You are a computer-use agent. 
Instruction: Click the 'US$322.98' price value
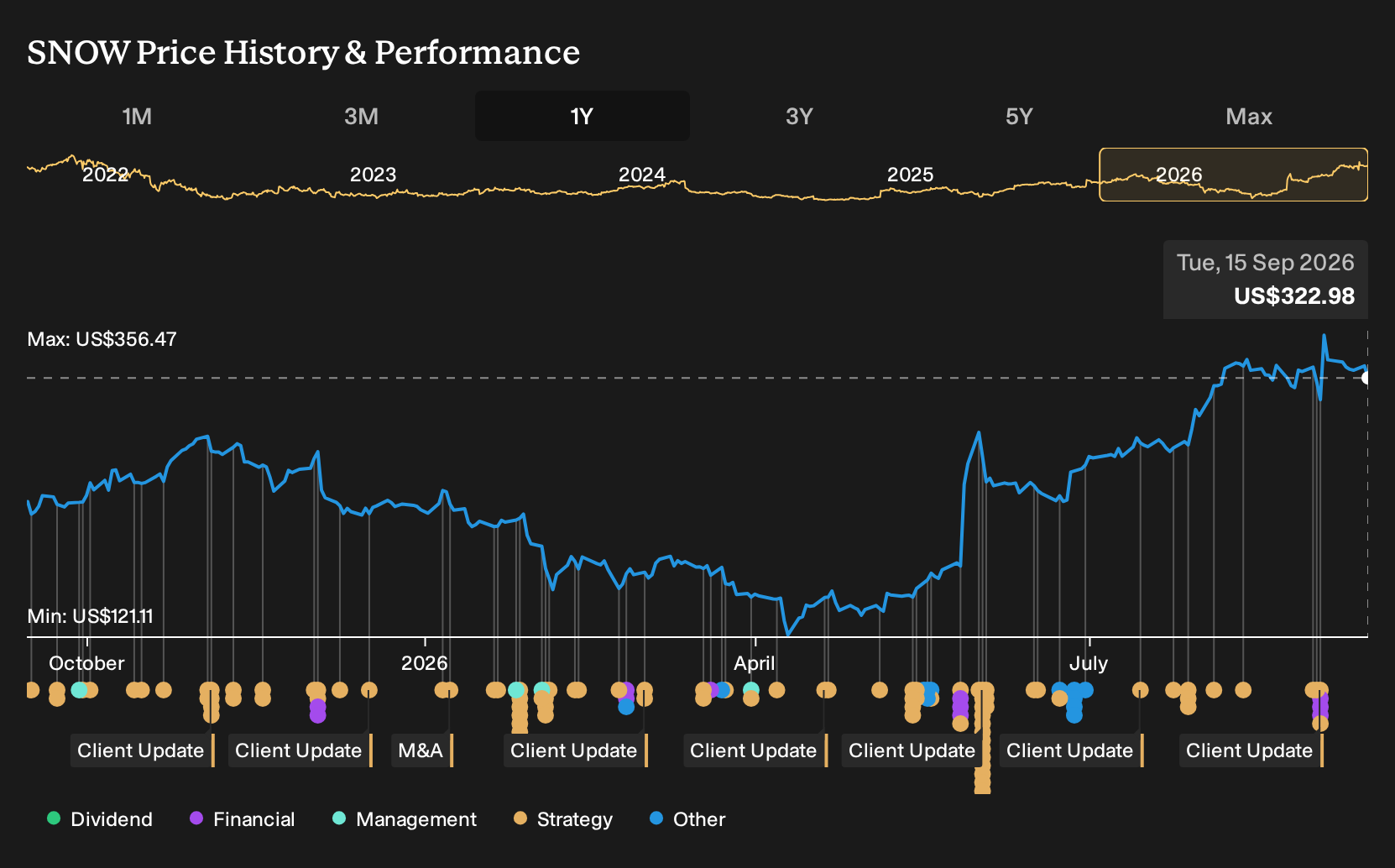click(1294, 296)
